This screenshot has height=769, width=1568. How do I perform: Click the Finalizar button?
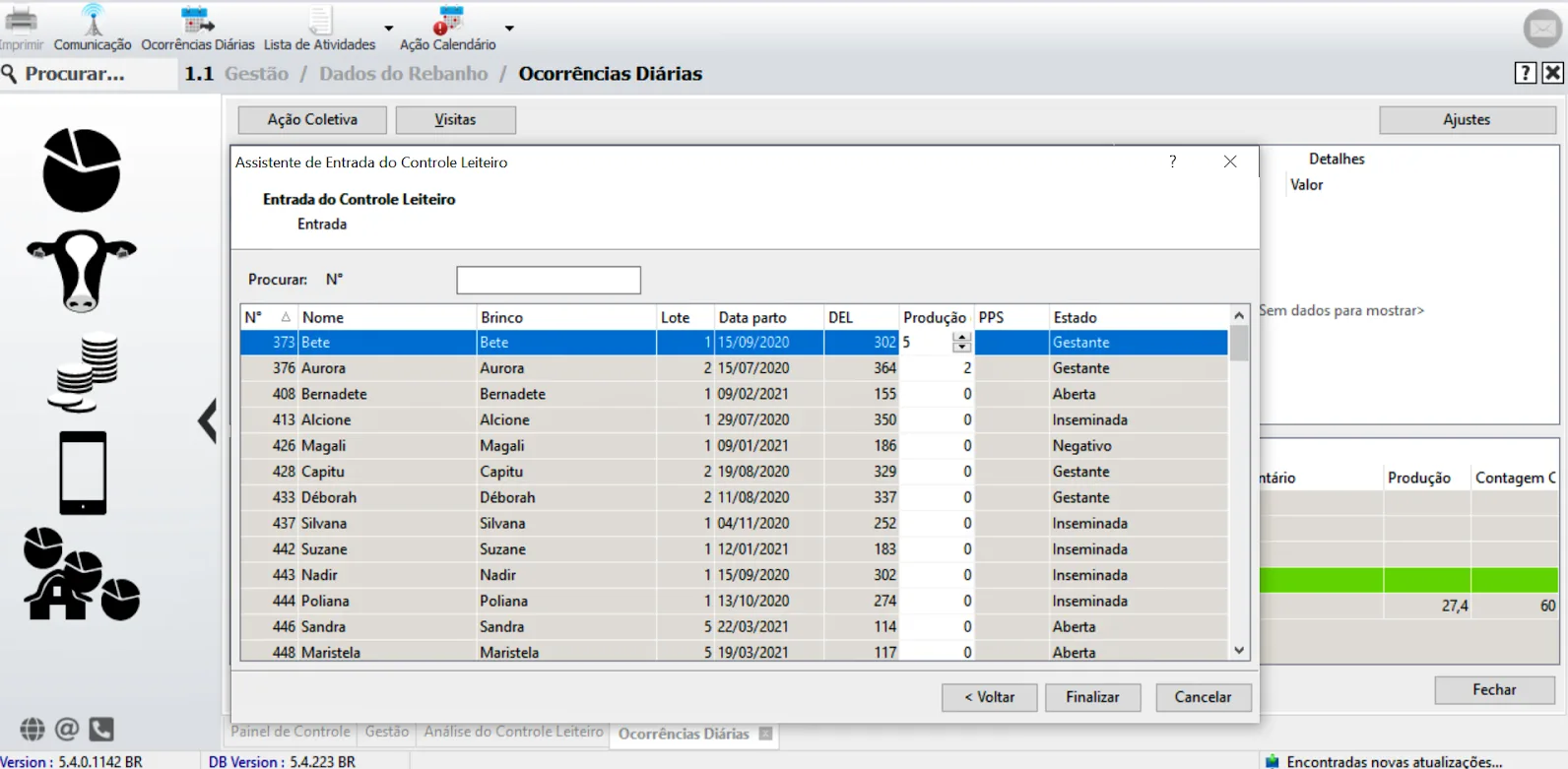pos(1092,697)
